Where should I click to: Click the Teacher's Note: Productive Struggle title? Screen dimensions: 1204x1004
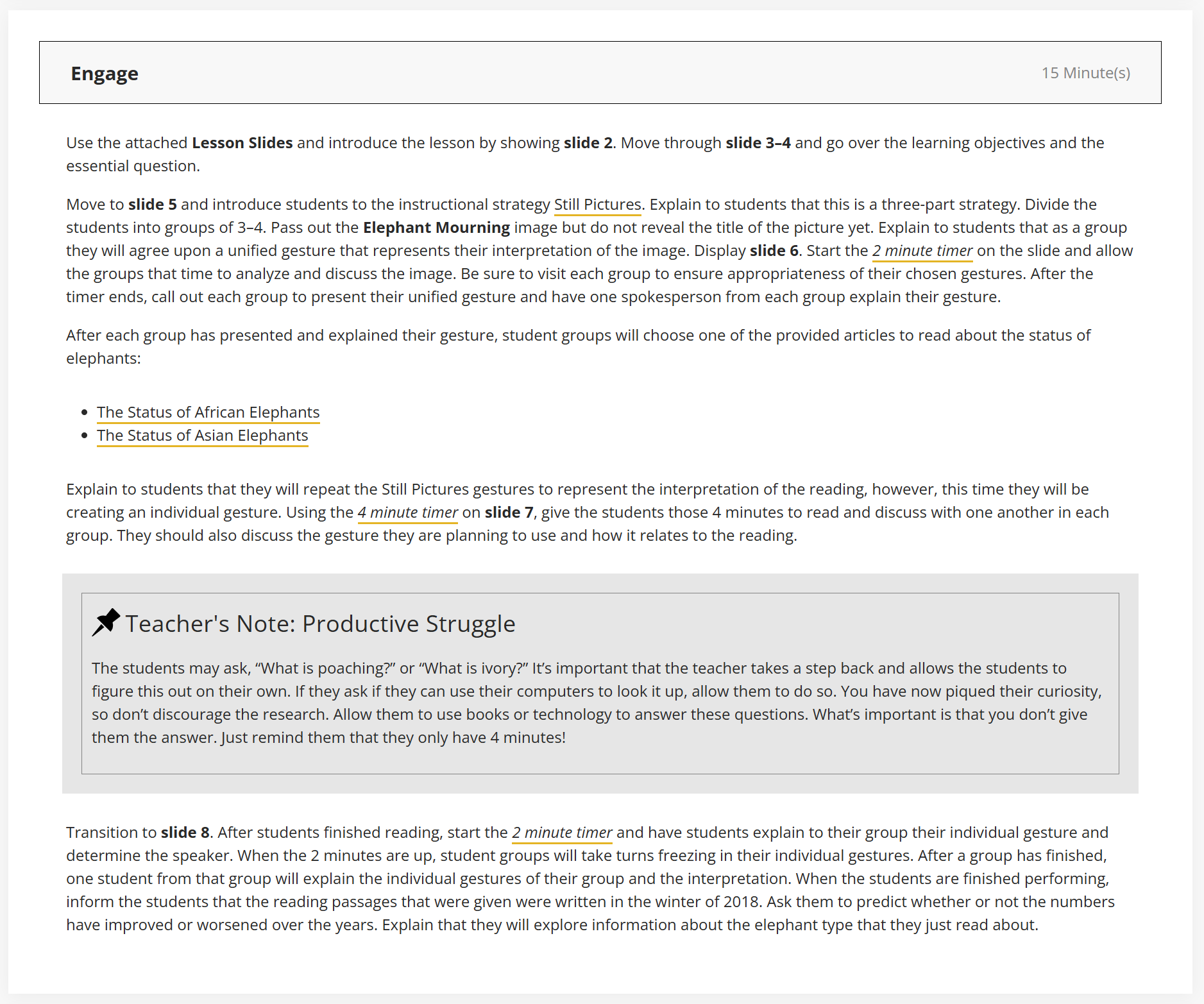click(x=320, y=624)
